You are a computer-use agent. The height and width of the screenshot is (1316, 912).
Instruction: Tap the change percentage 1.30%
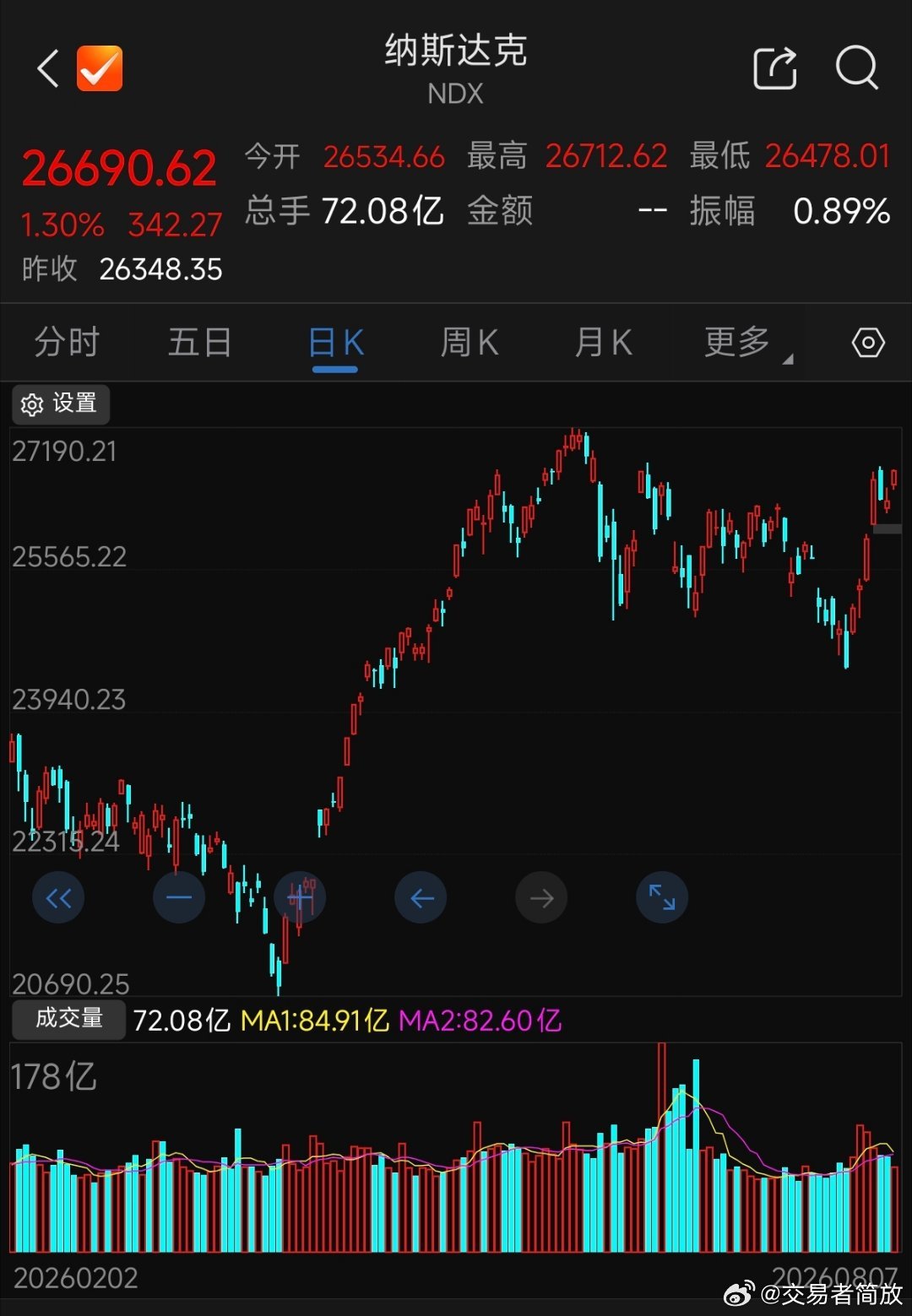[x=62, y=225]
